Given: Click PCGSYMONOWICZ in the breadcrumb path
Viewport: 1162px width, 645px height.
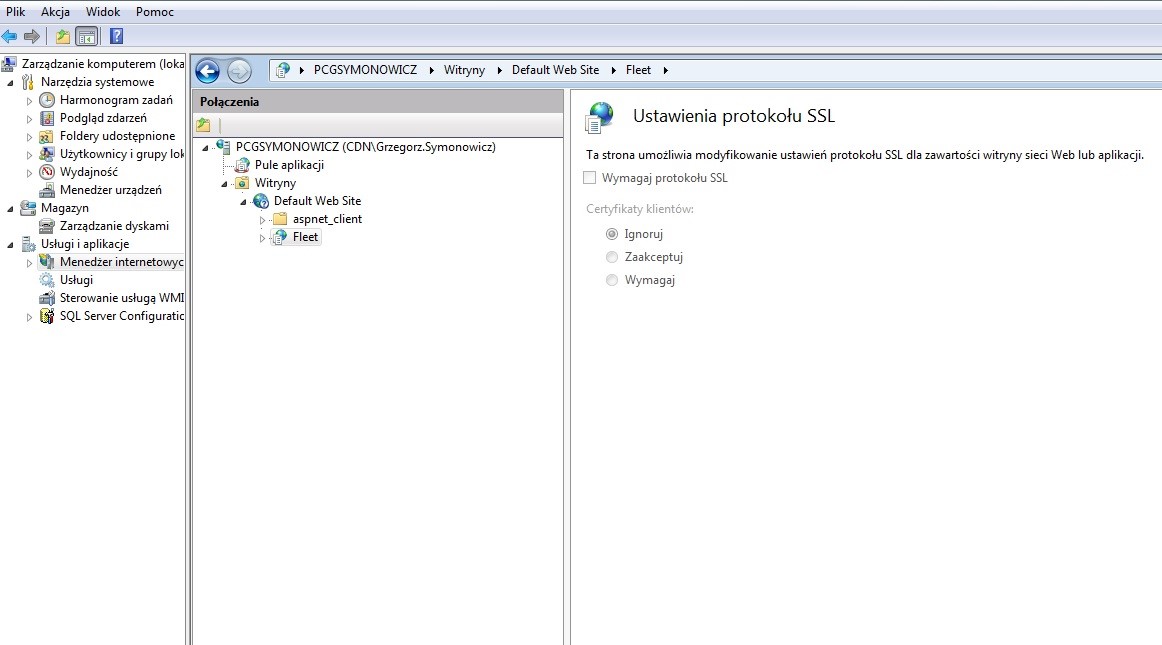Looking at the screenshot, I should (x=365, y=70).
